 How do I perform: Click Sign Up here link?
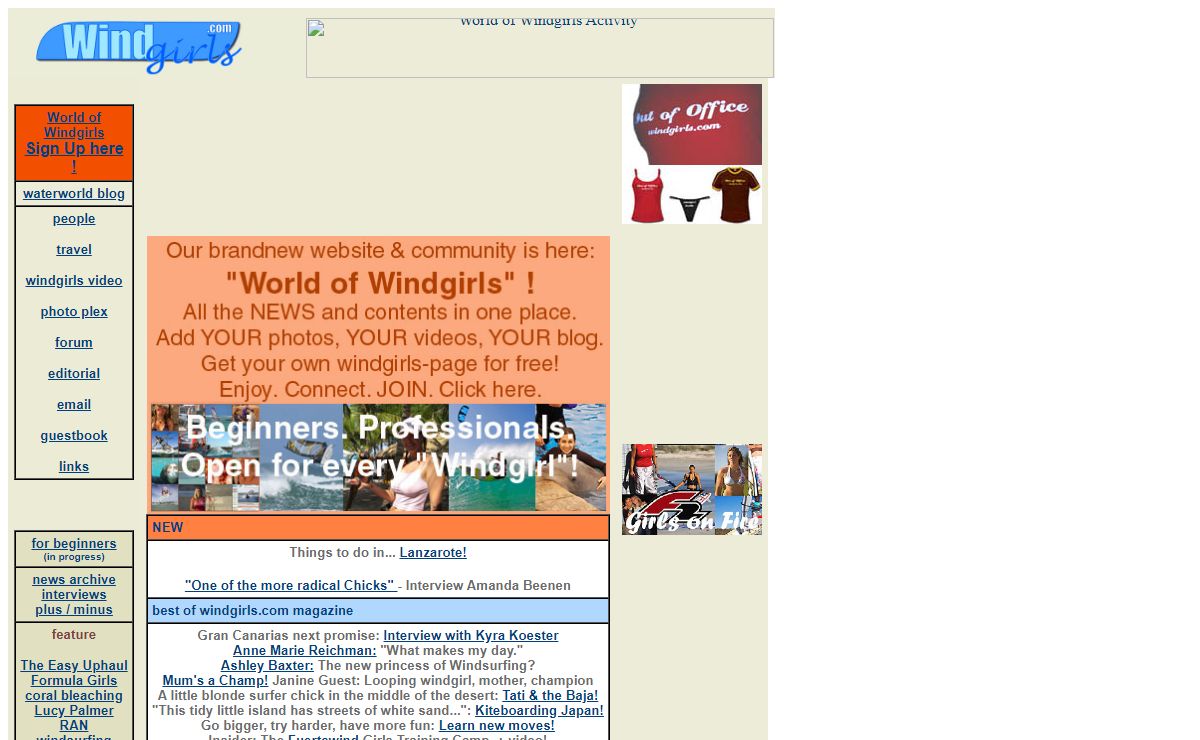tap(75, 157)
